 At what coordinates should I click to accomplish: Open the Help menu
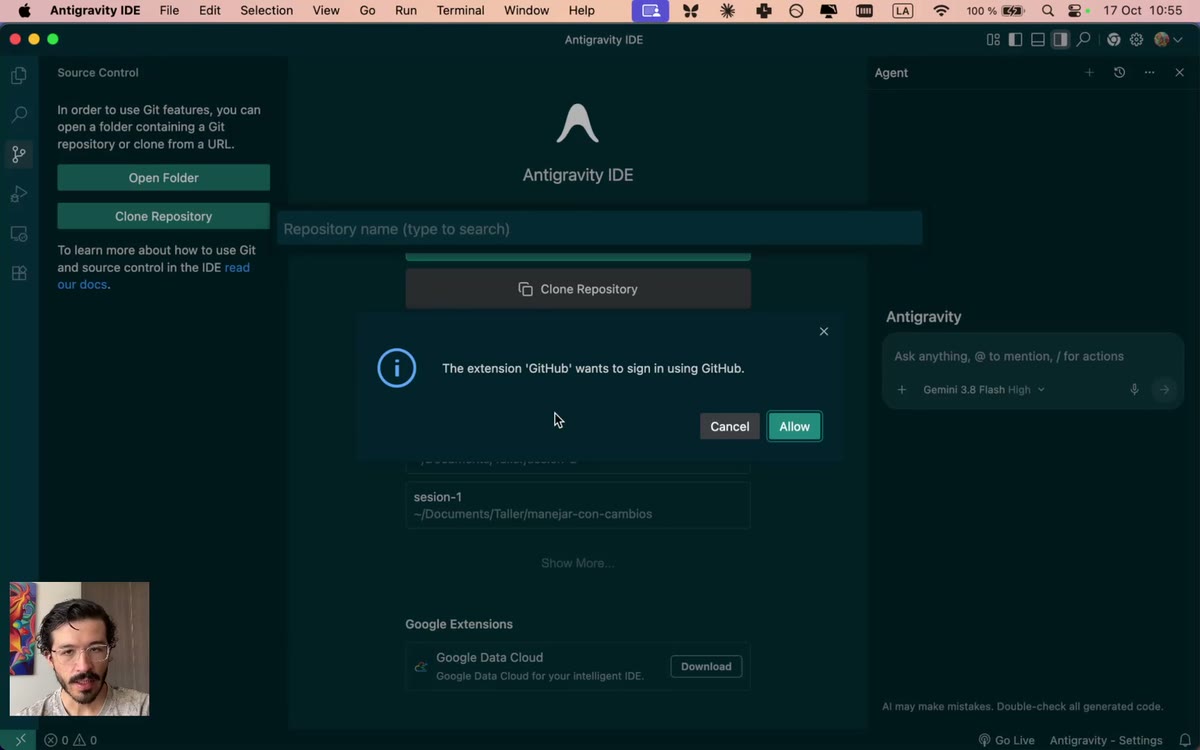coord(581,11)
